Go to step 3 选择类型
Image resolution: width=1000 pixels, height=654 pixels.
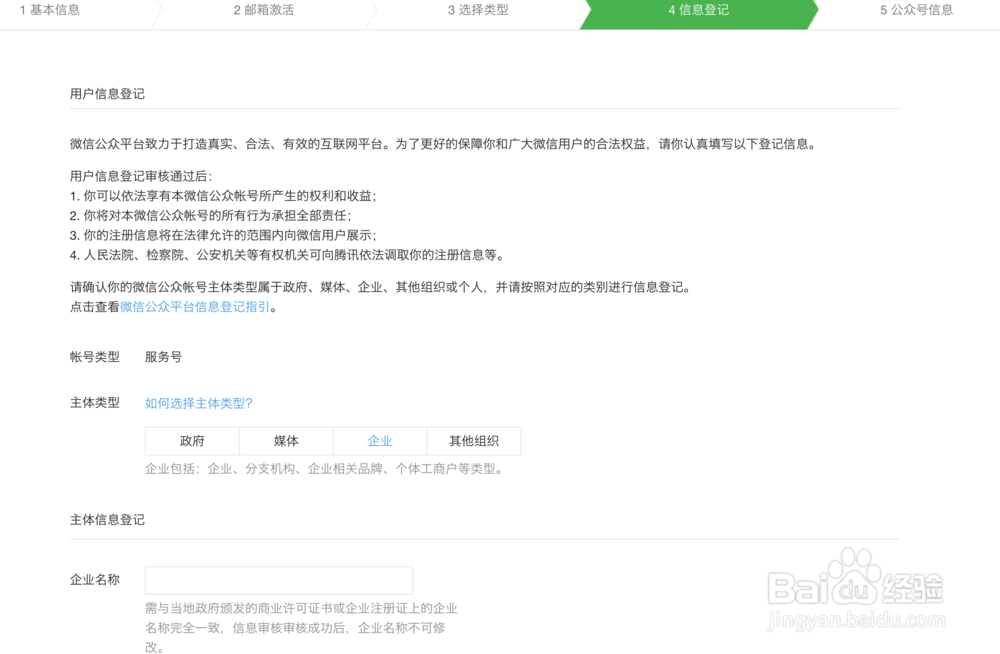(x=478, y=10)
